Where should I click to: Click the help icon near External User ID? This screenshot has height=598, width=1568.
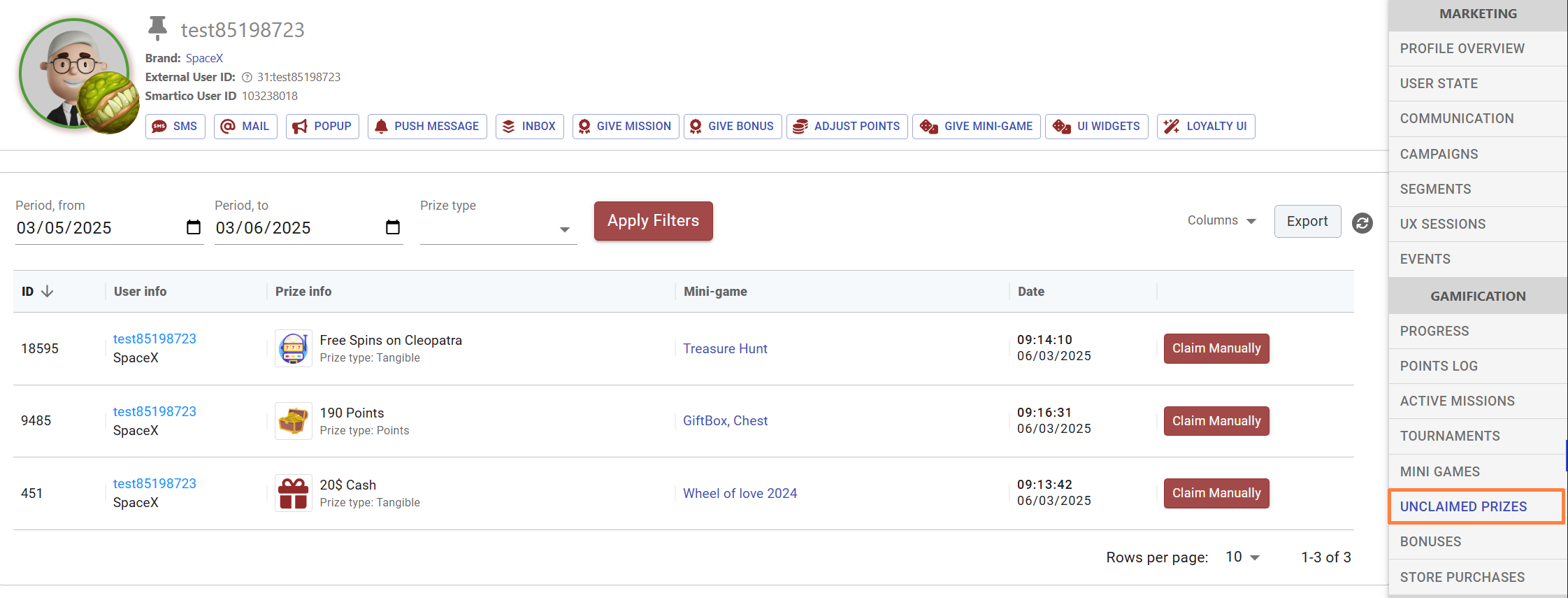[247, 78]
